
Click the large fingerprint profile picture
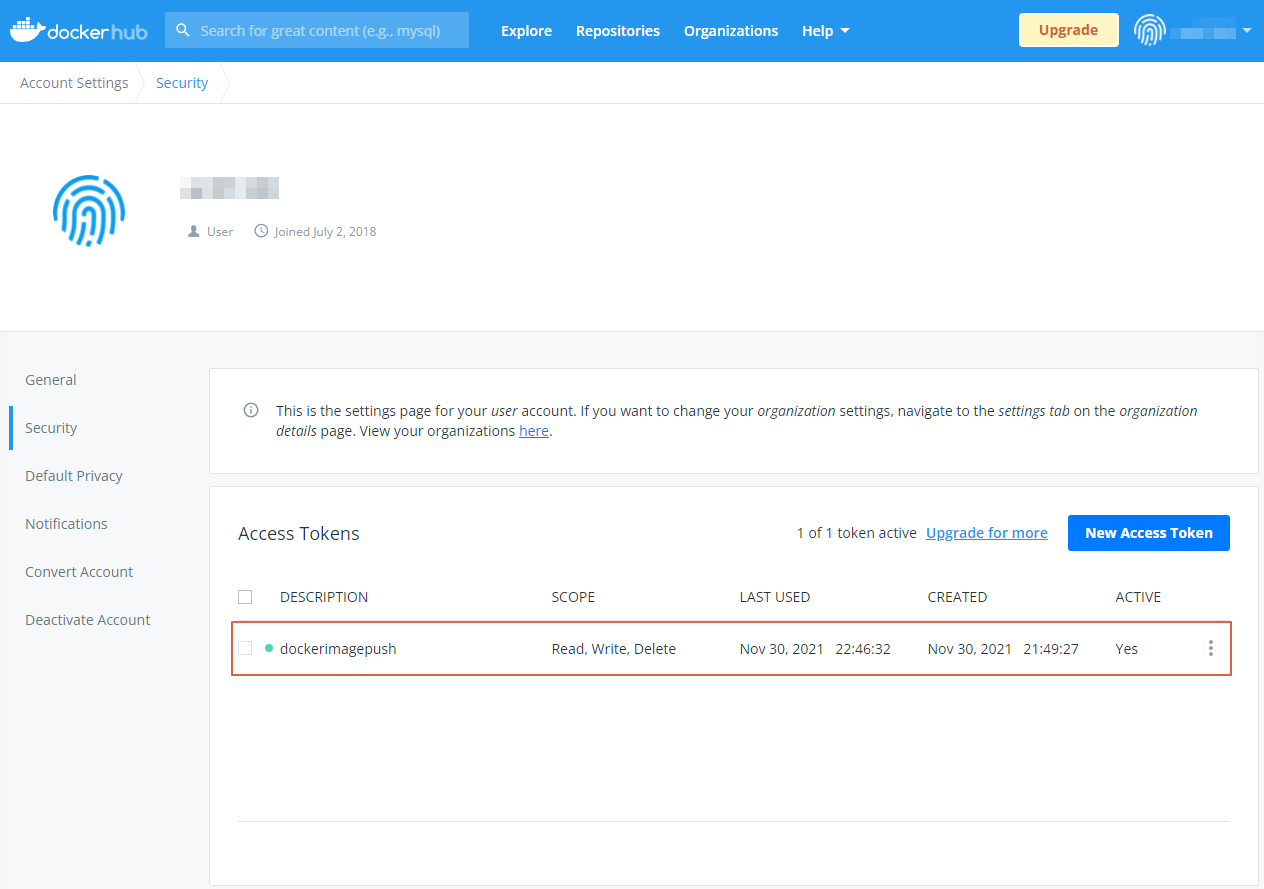coord(89,211)
